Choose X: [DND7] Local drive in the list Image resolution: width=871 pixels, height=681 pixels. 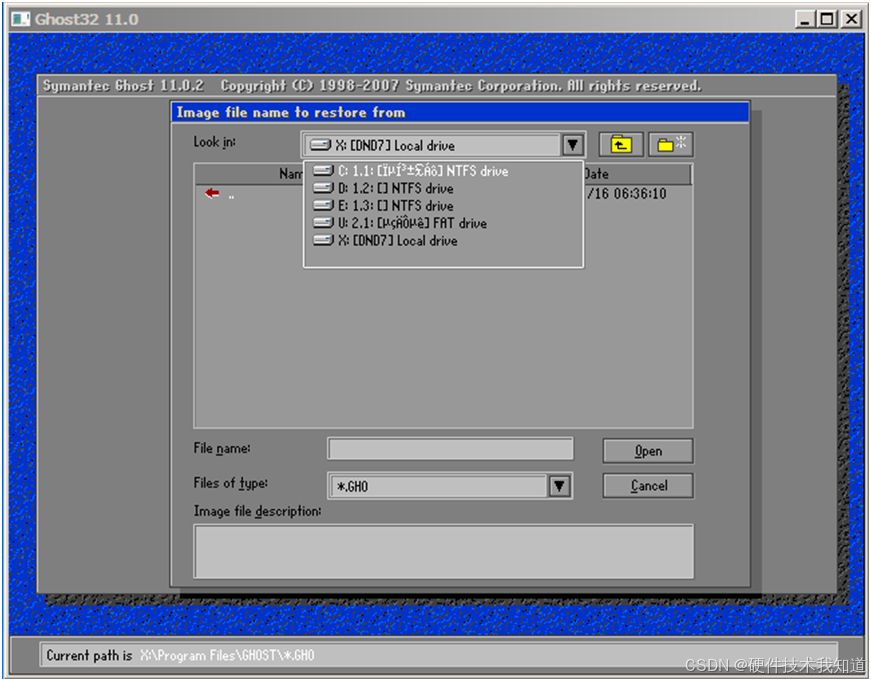click(x=443, y=241)
